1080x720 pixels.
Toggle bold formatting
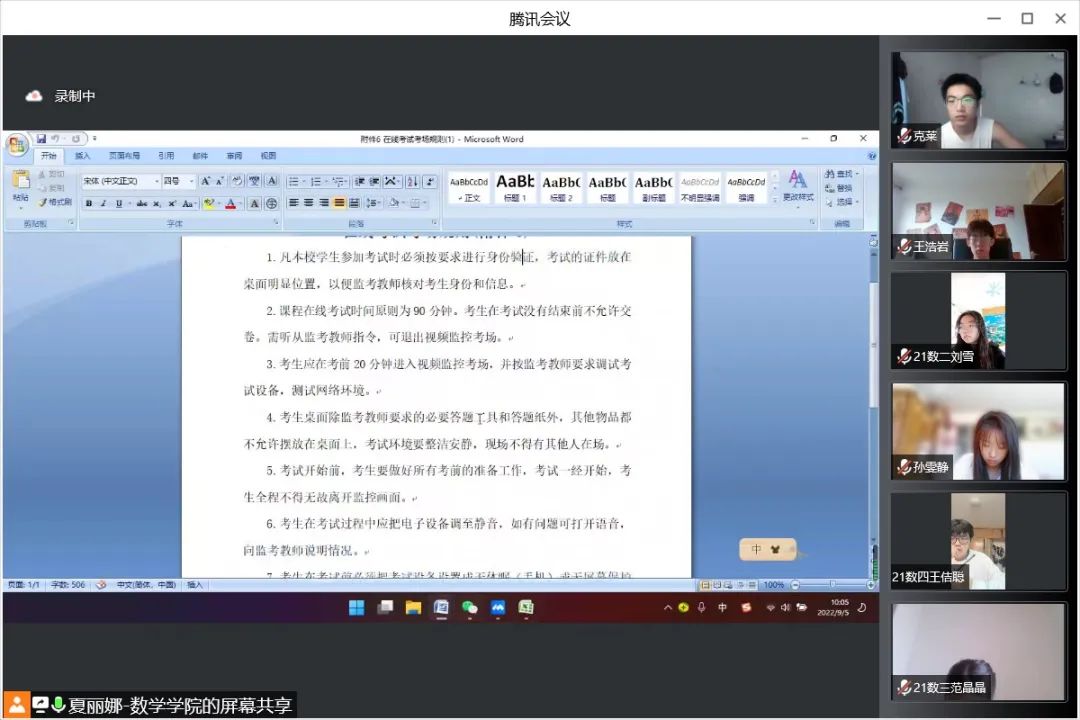point(88,203)
